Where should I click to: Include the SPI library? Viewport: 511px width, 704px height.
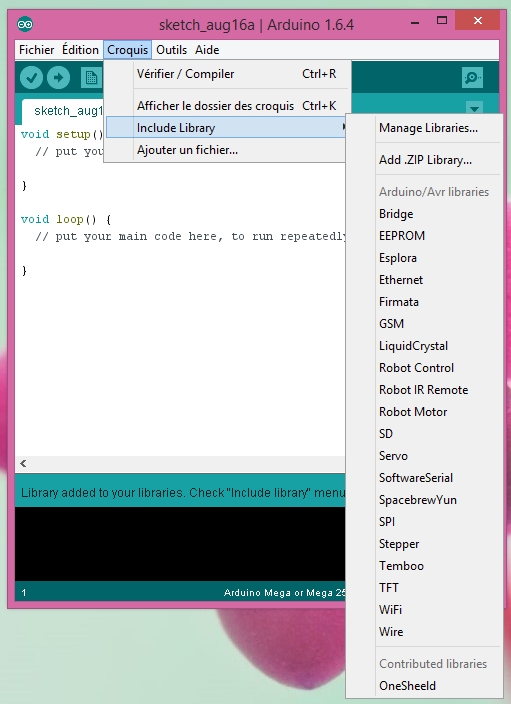(x=425, y=522)
